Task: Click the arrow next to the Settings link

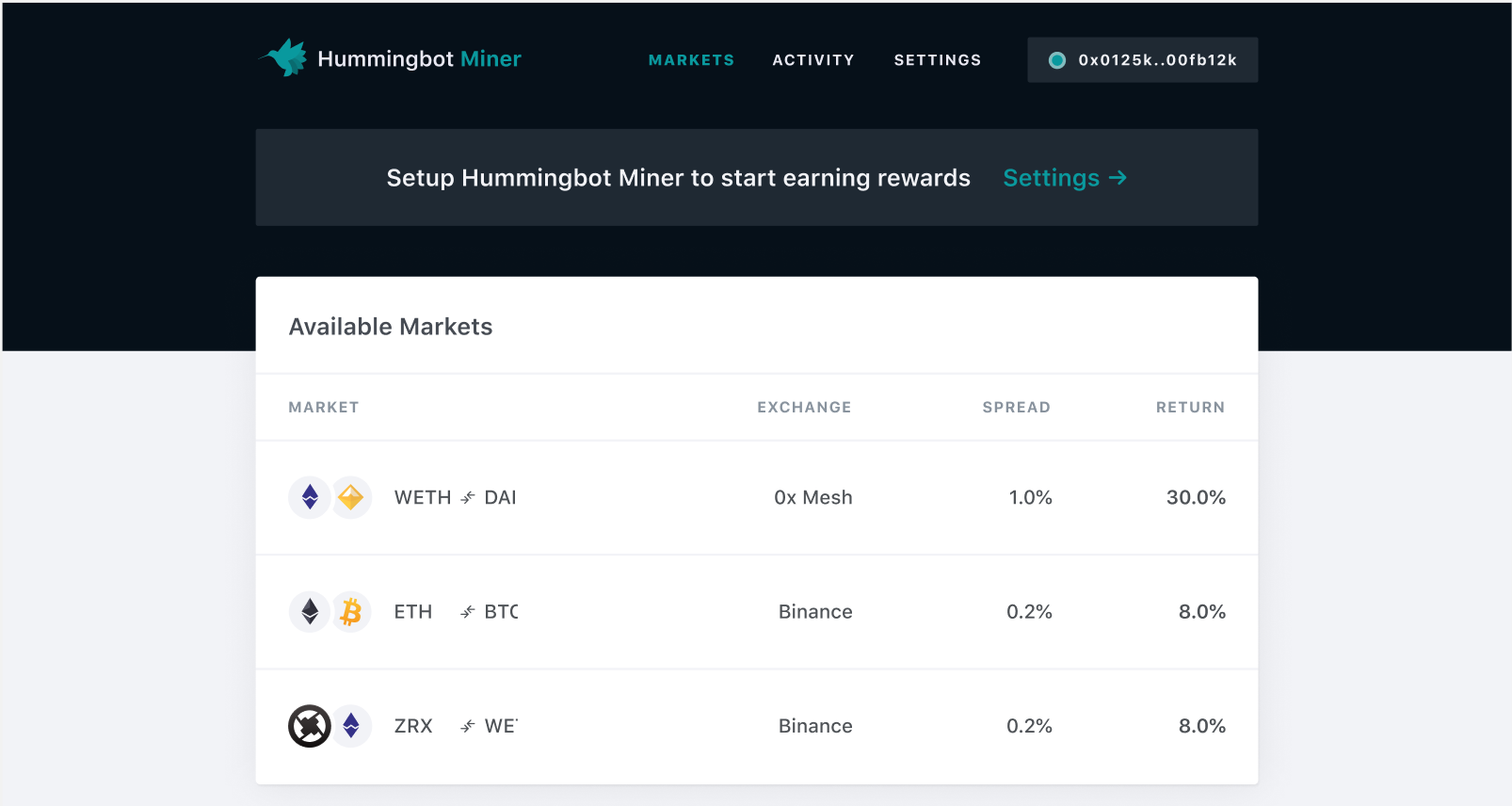Action: click(1118, 178)
